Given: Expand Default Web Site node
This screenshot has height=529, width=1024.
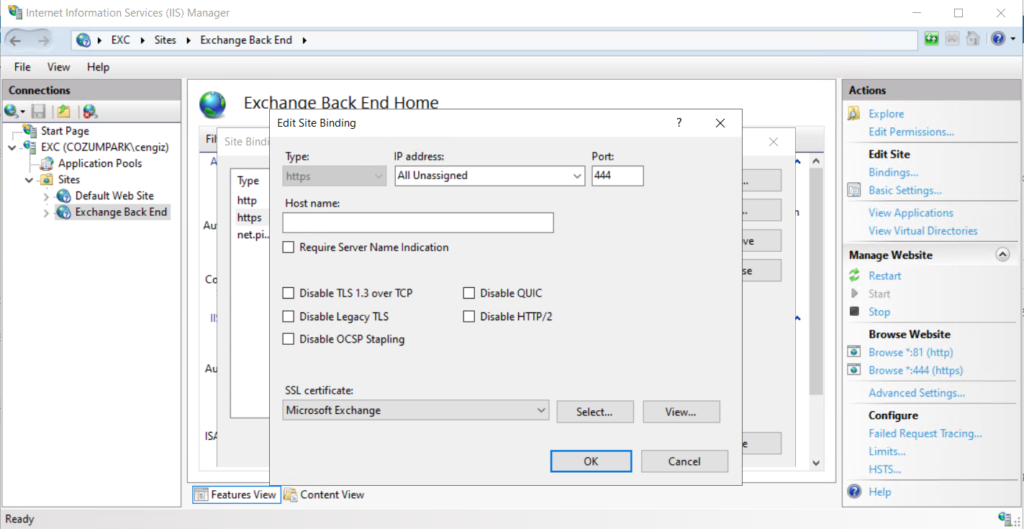Looking at the screenshot, I should pyautogui.click(x=46, y=196).
